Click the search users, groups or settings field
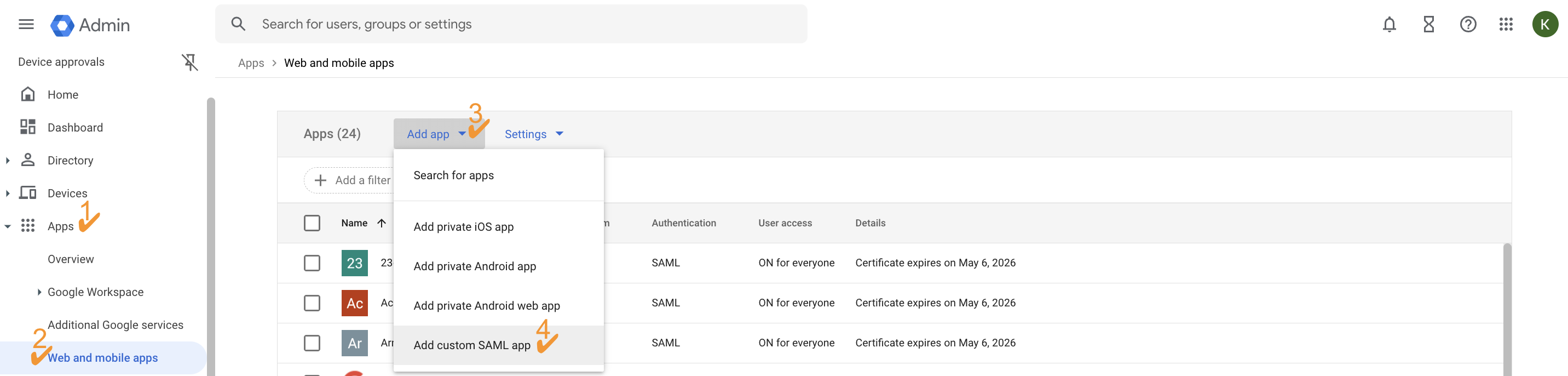Screen dimensions: 1568x376 click(x=511, y=24)
